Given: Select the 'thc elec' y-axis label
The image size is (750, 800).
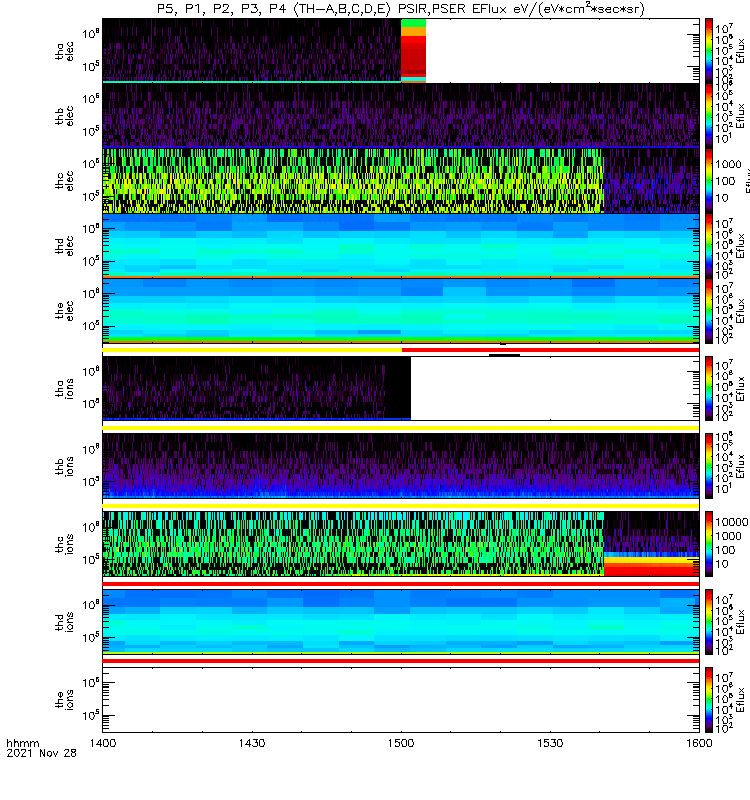Looking at the screenshot, I should (x=65, y=181).
